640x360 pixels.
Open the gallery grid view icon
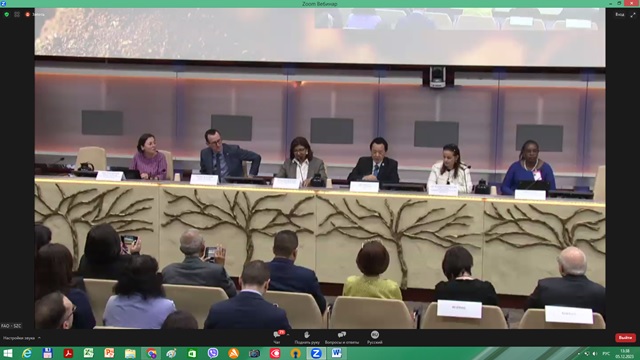point(17,14)
